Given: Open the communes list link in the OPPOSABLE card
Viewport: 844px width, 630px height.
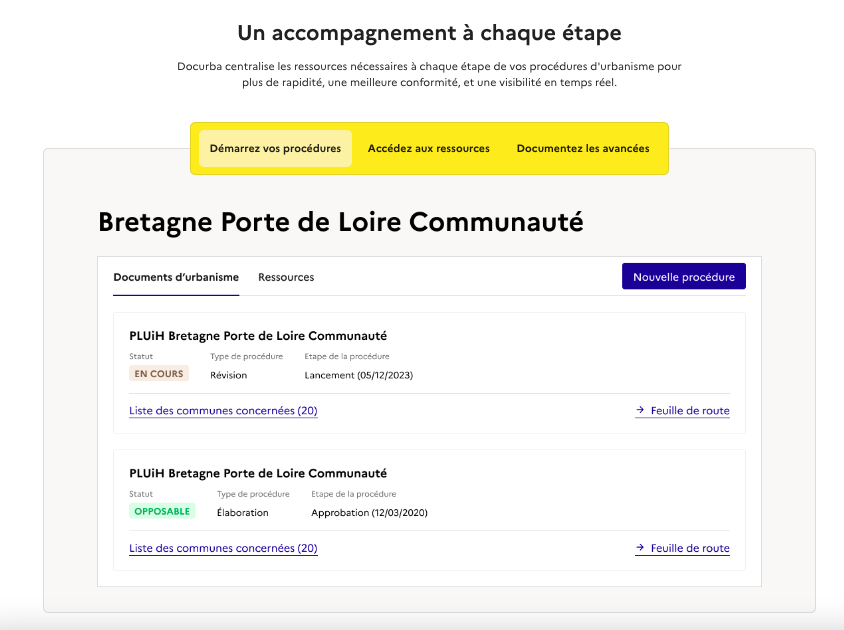Looking at the screenshot, I should (223, 548).
